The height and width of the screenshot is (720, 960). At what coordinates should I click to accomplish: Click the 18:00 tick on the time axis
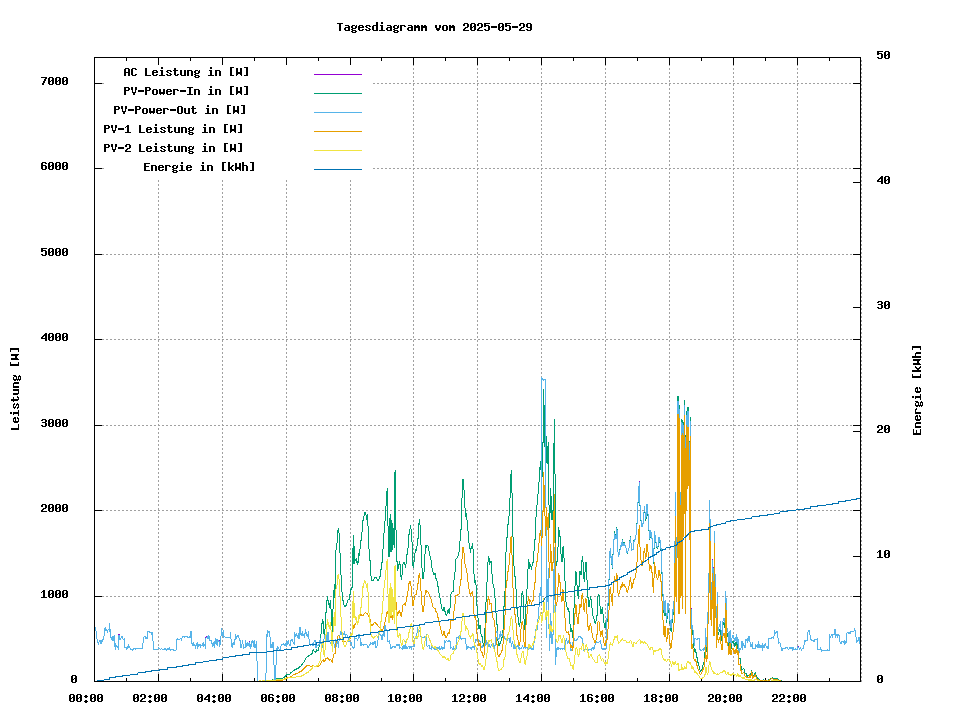click(661, 698)
